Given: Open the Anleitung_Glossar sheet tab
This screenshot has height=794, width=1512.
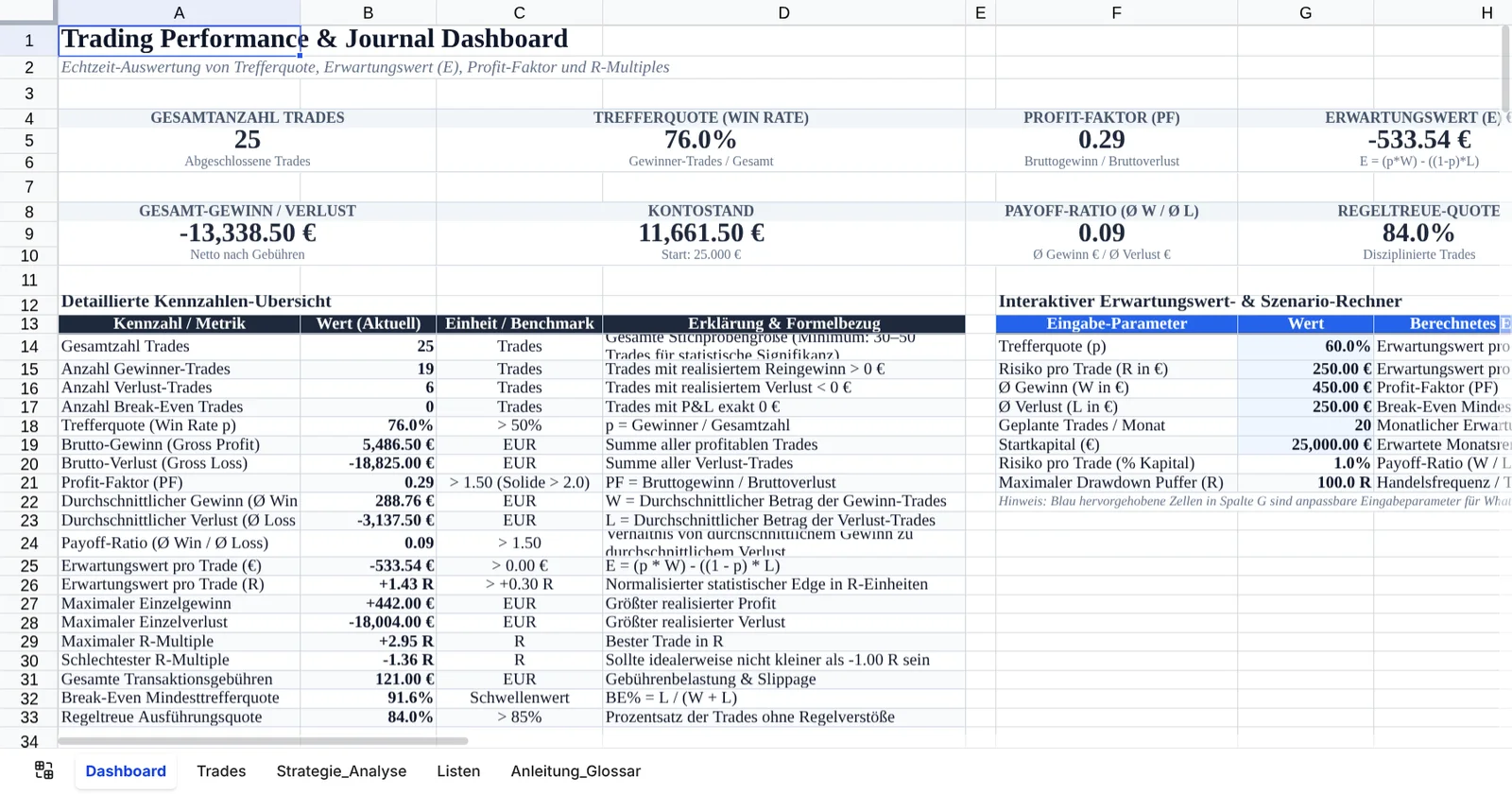Looking at the screenshot, I should pos(576,770).
